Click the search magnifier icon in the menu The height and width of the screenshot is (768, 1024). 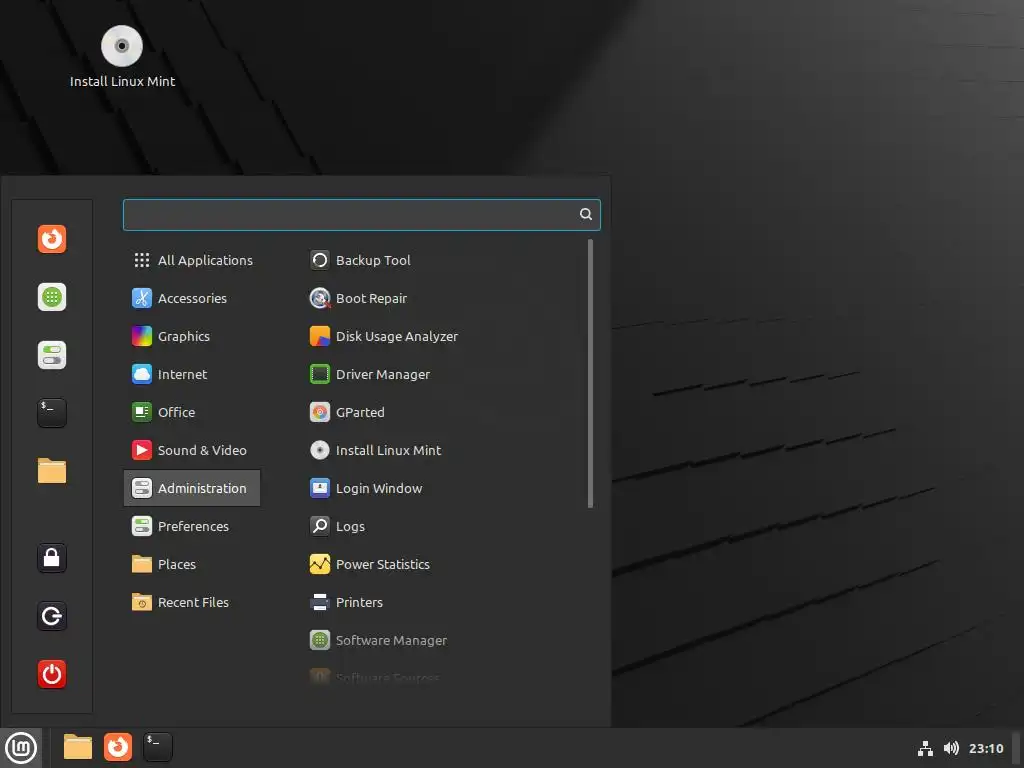586,214
